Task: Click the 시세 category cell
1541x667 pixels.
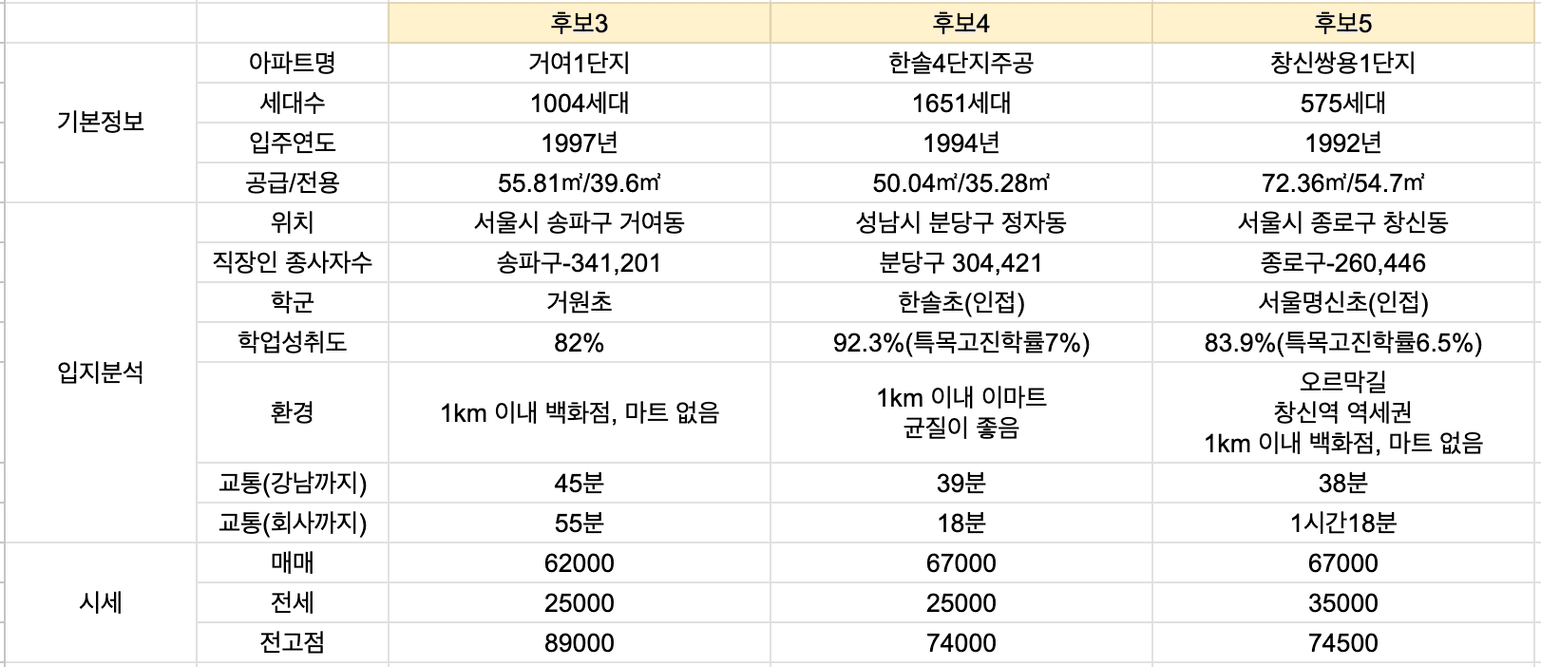Action: (100, 603)
